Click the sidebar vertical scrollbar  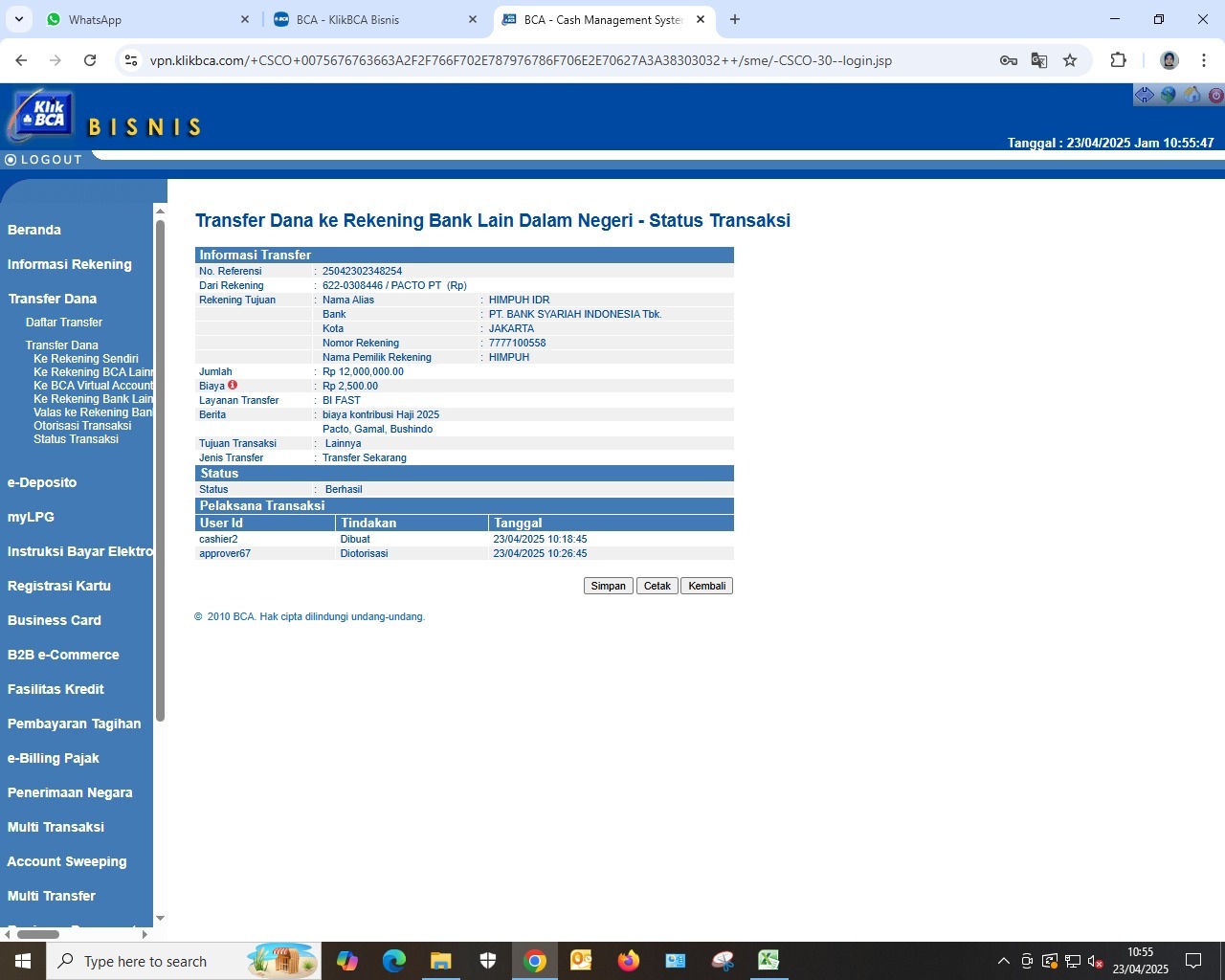pyautogui.click(x=160, y=469)
